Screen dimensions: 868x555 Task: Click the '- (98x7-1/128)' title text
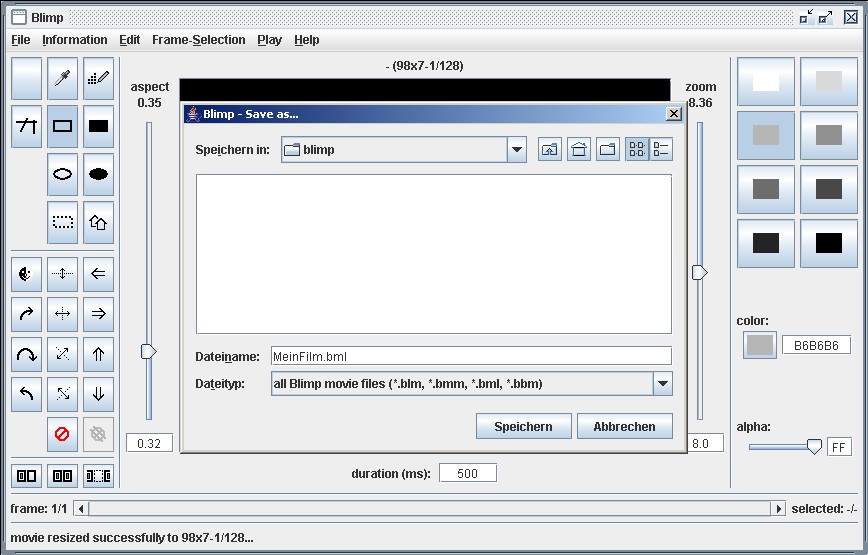coord(425,66)
